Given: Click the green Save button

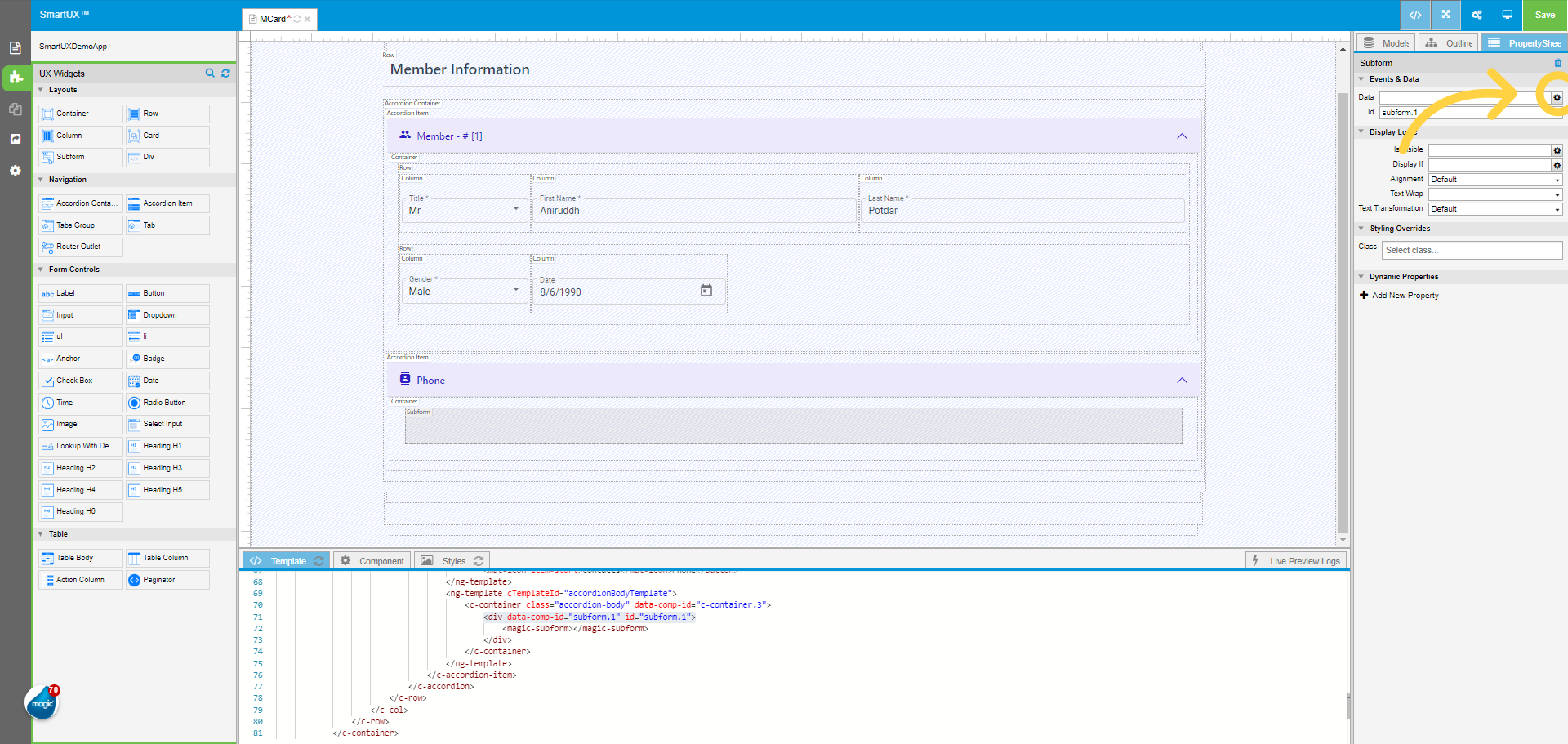Looking at the screenshot, I should (1544, 15).
